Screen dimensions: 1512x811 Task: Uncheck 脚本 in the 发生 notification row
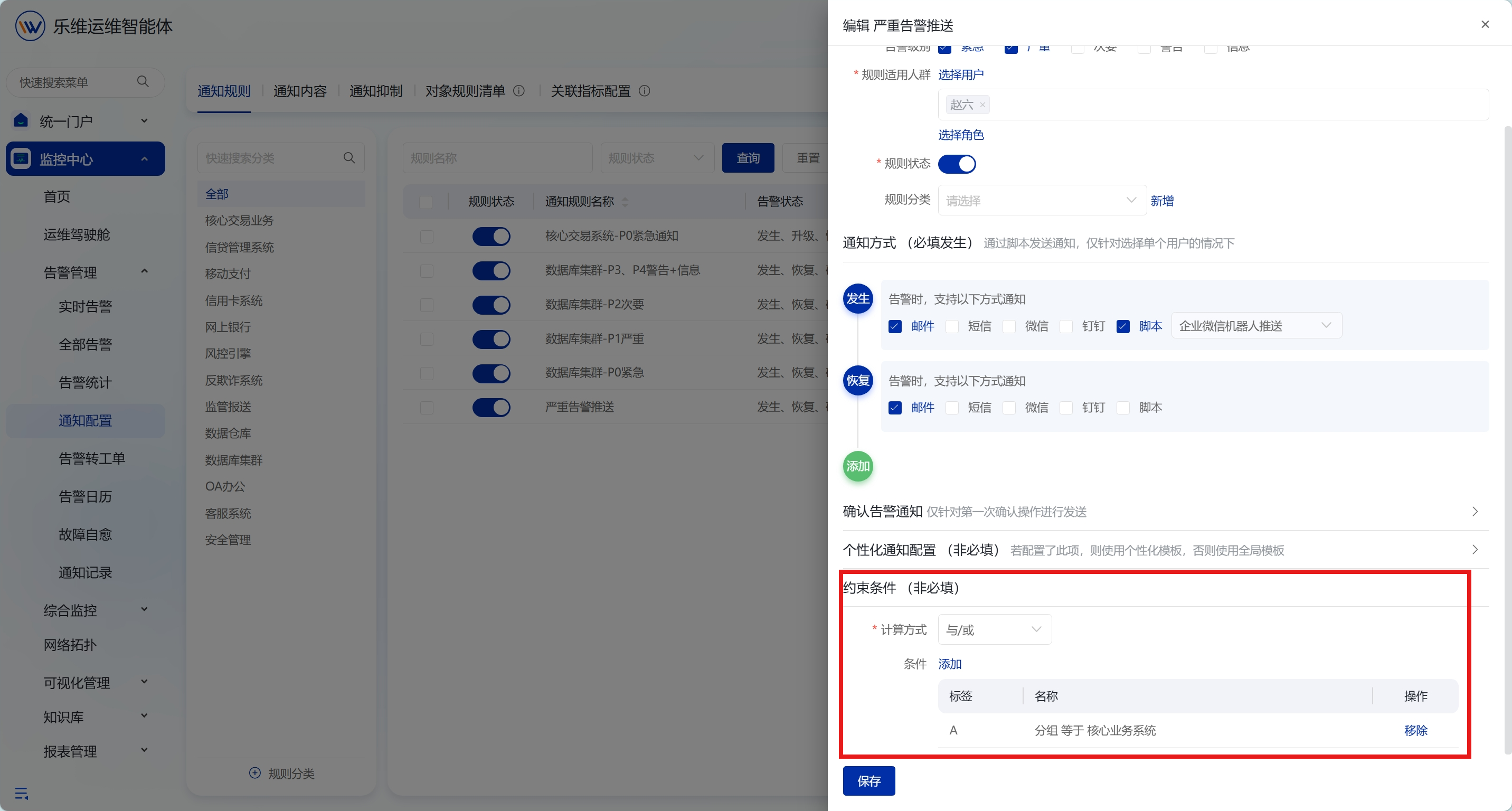click(x=1123, y=326)
